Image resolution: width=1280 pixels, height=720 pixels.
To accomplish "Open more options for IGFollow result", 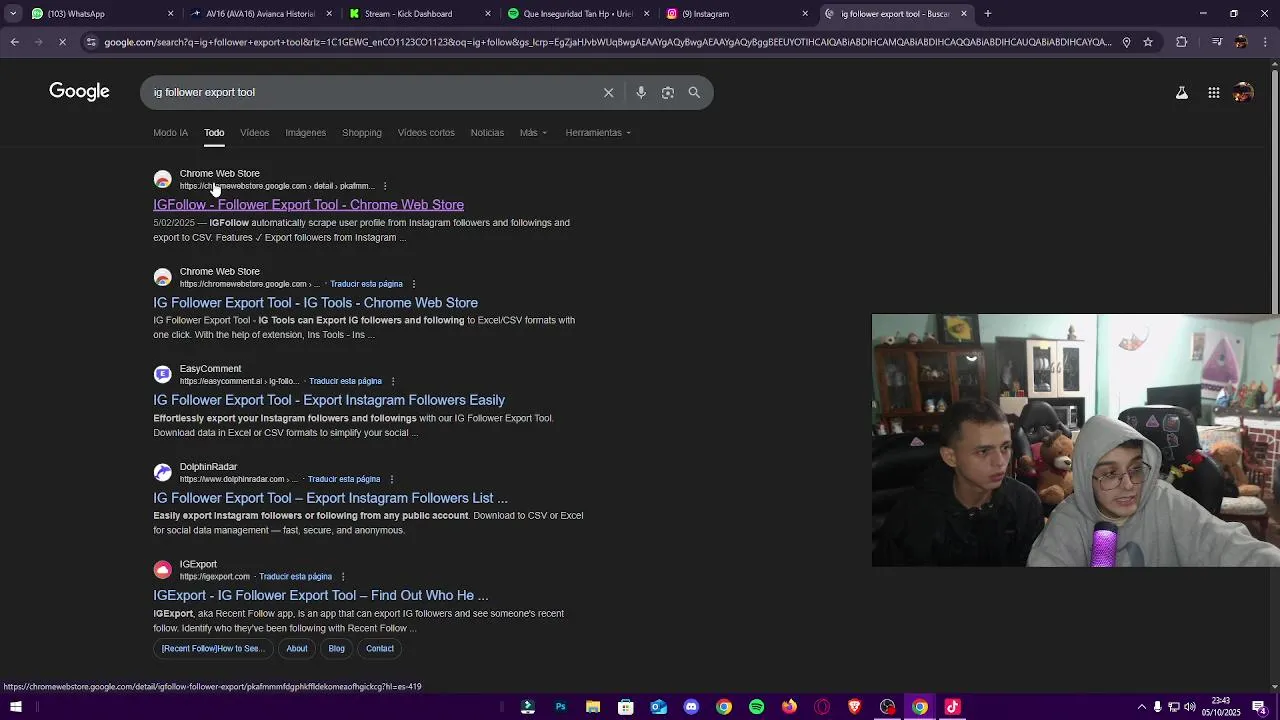I will 384,186.
